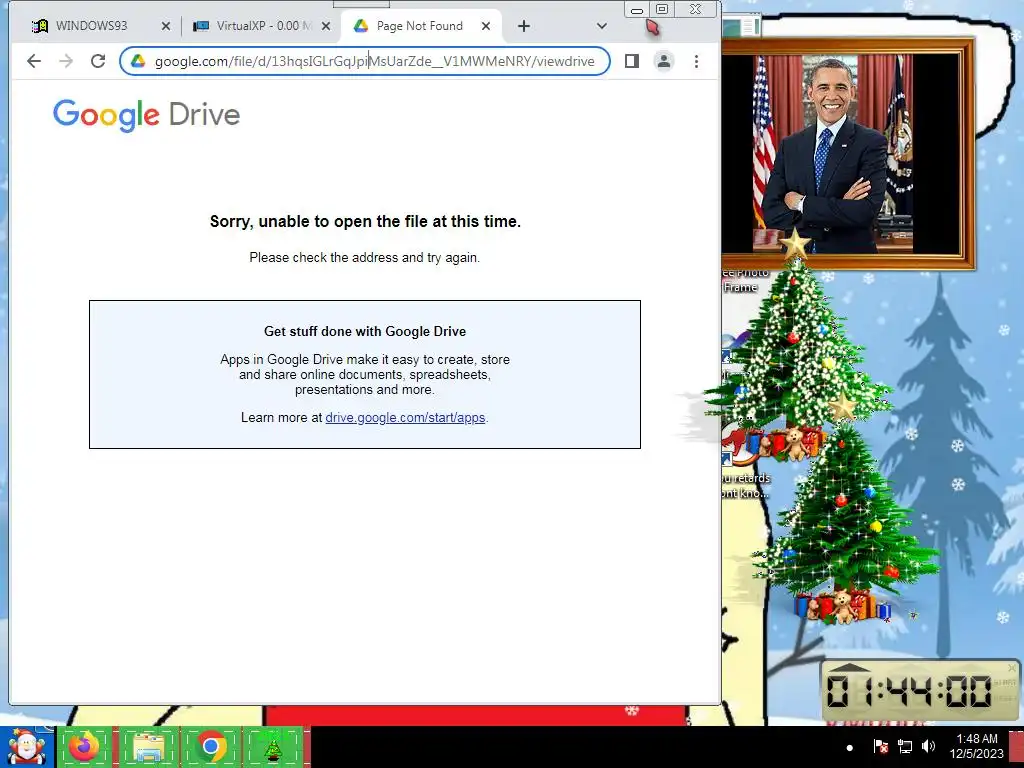Launch Firefox from the taskbar
The width and height of the screenshot is (1024, 768).
pyautogui.click(x=84, y=747)
